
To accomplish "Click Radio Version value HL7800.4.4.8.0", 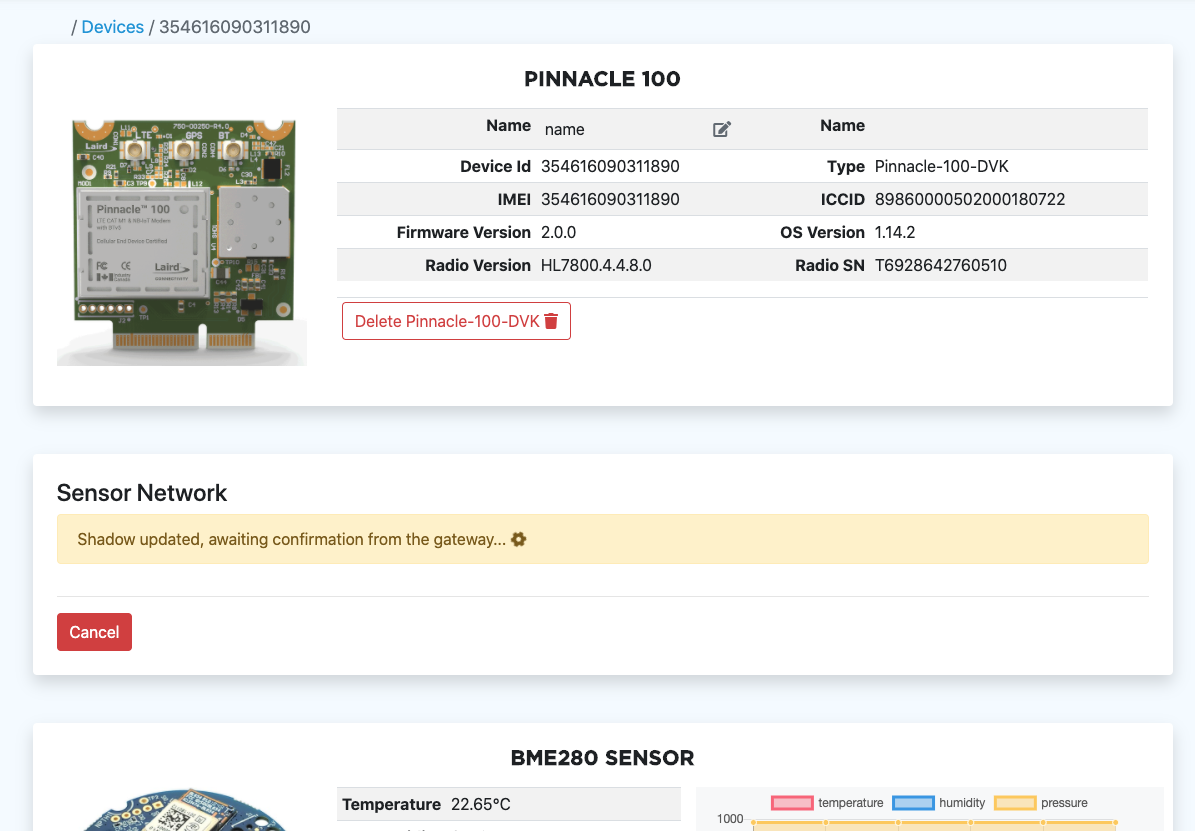I will (x=596, y=265).
